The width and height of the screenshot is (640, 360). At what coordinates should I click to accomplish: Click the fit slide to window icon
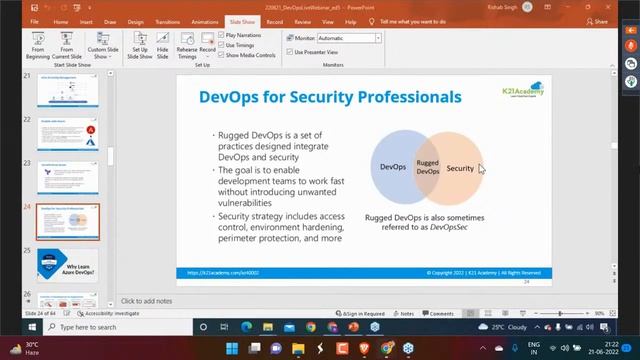coord(613,313)
